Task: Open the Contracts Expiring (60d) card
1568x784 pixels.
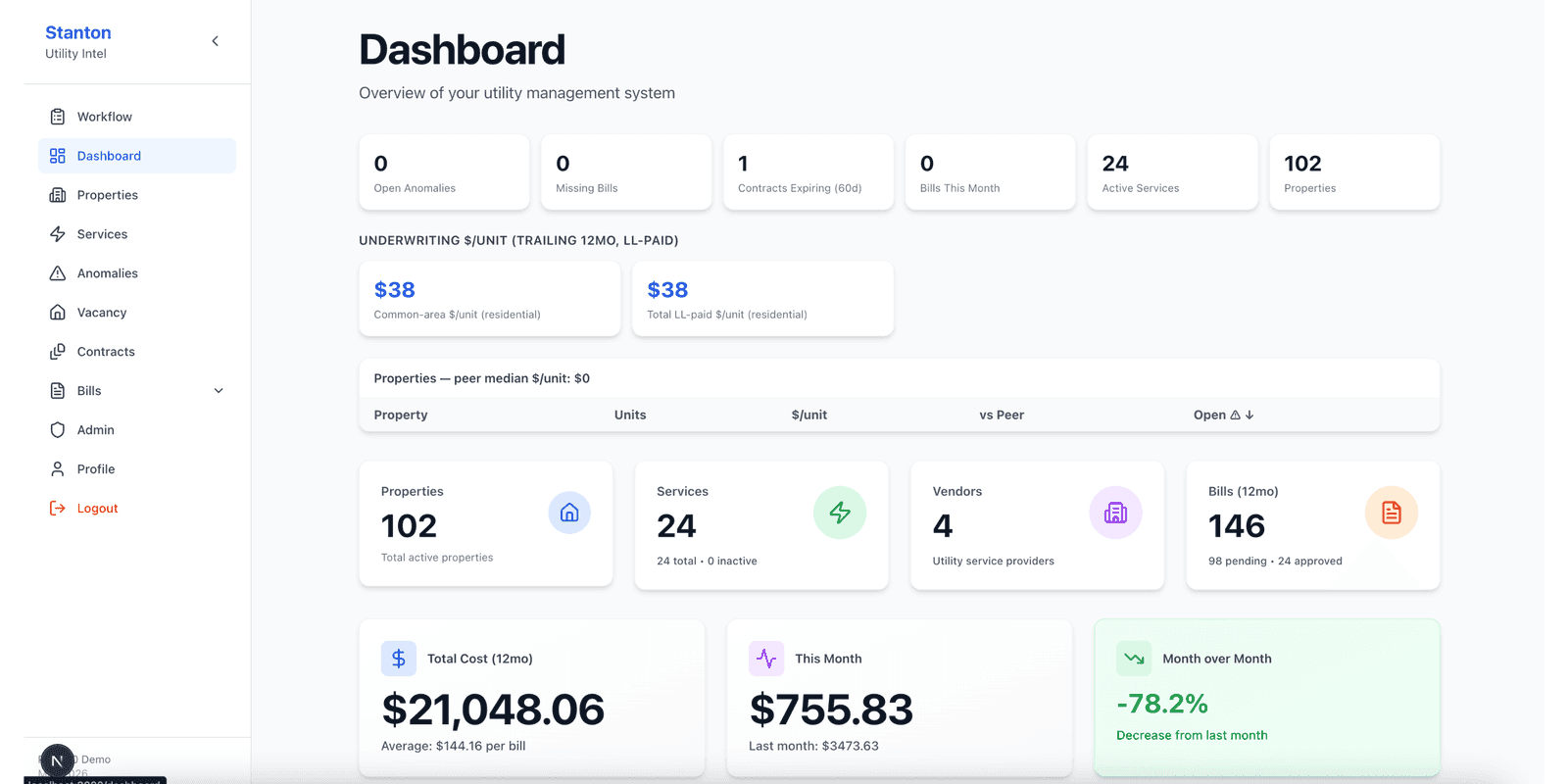Action: (x=808, y=172)
